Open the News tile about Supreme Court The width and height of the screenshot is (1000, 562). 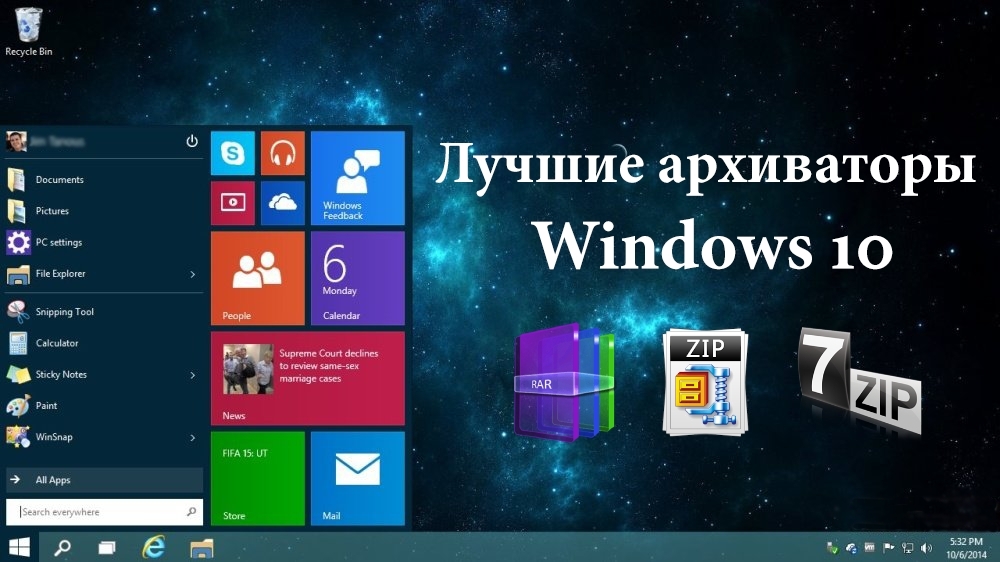coord(308,378)
